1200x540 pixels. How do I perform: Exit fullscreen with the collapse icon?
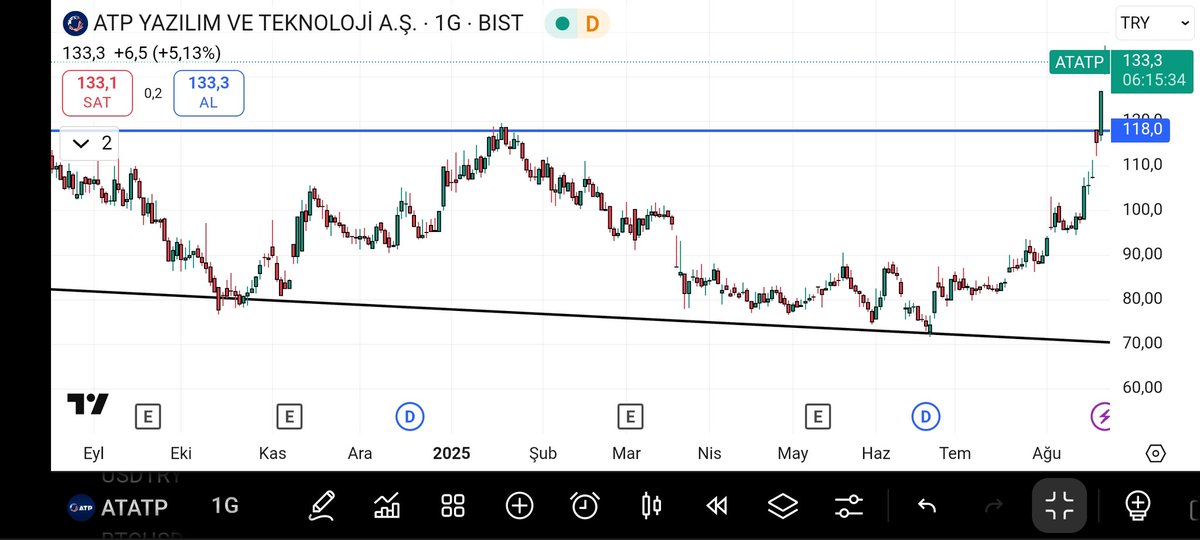point(1059,505)
